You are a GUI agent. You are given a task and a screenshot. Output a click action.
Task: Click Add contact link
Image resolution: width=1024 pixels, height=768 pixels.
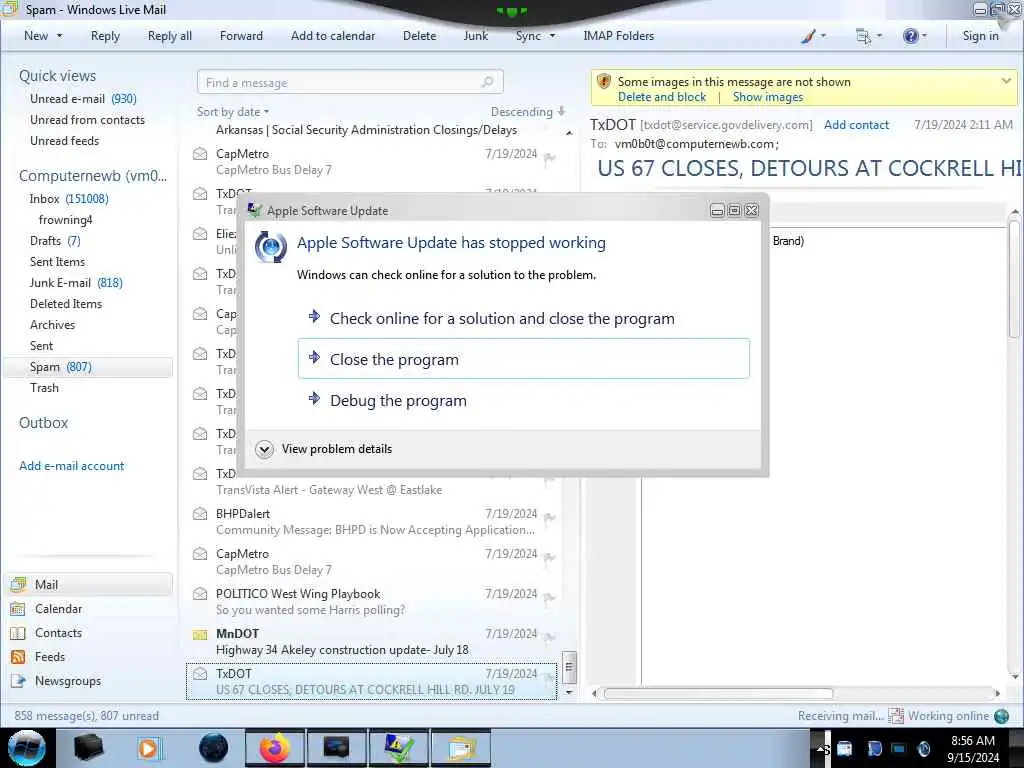point(856,125)
